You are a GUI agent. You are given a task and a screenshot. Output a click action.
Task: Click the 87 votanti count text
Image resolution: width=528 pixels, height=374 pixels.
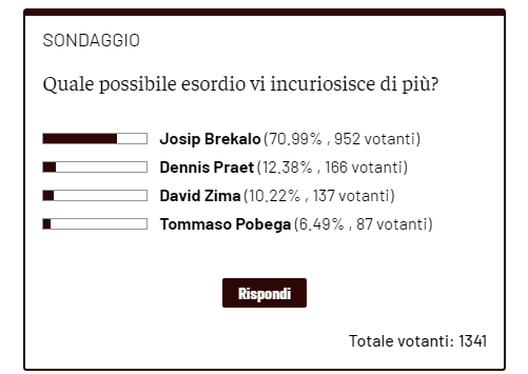[392, 224]
